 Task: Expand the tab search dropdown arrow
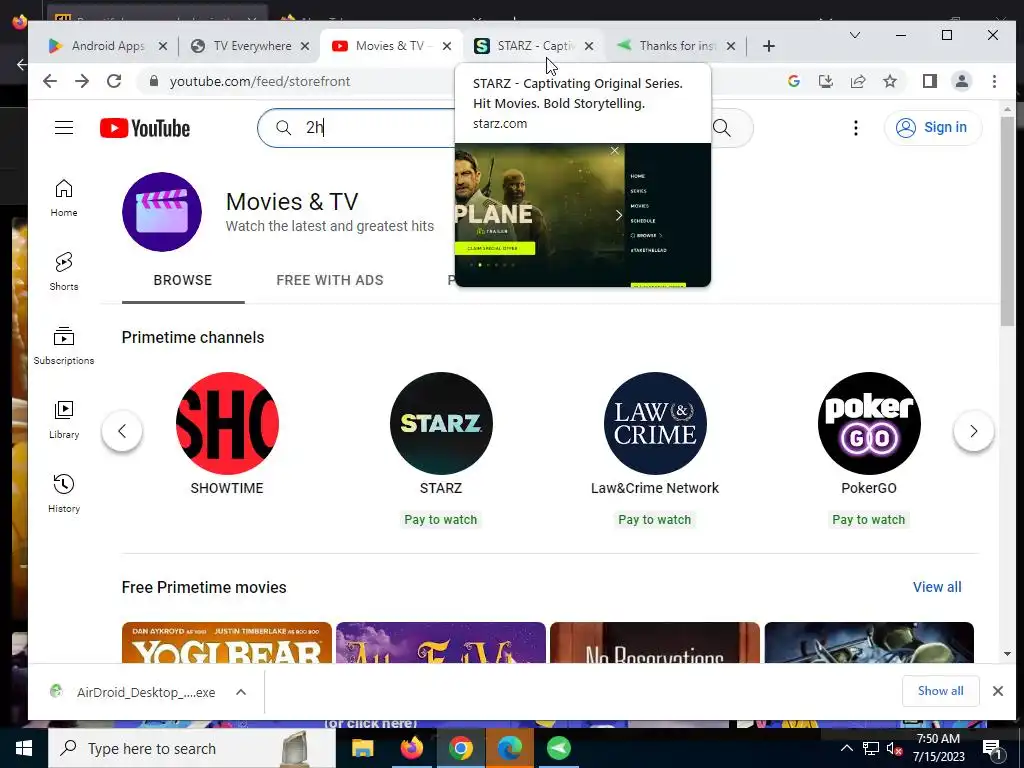(x=854, y=35)
